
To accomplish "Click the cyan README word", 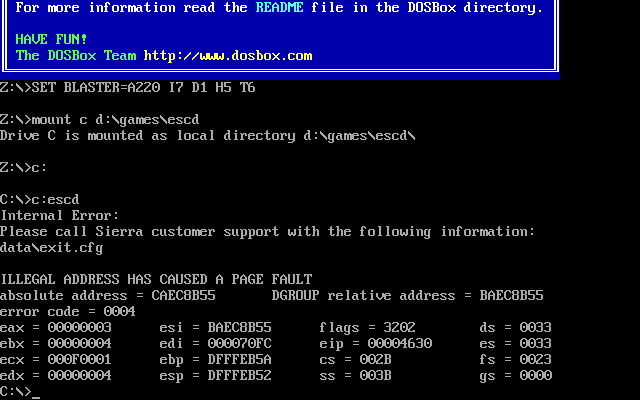I will [x=280, y=7].
